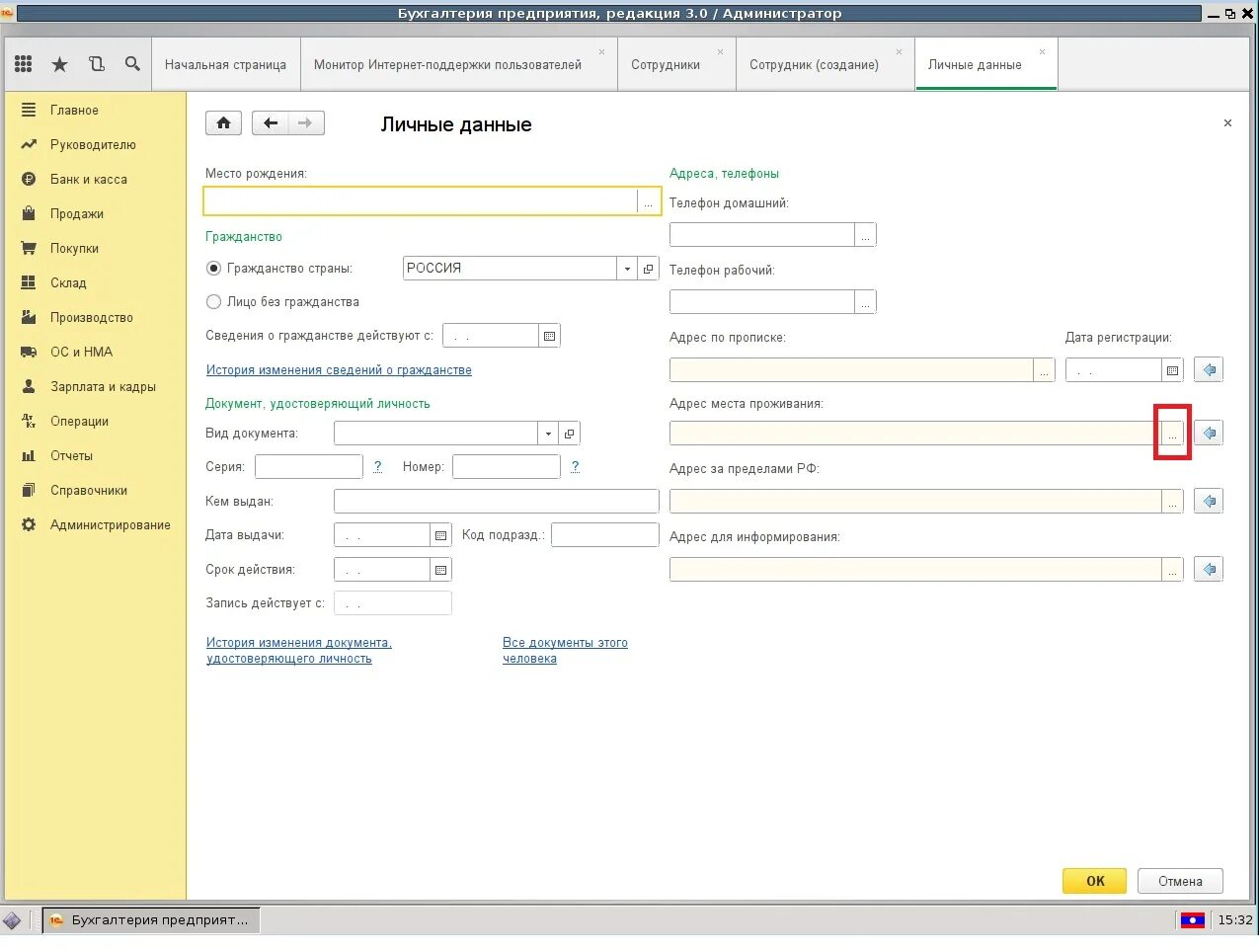1259x952 pixels.
Task: Open Все документы этого человека link
Action: (565, 651)
